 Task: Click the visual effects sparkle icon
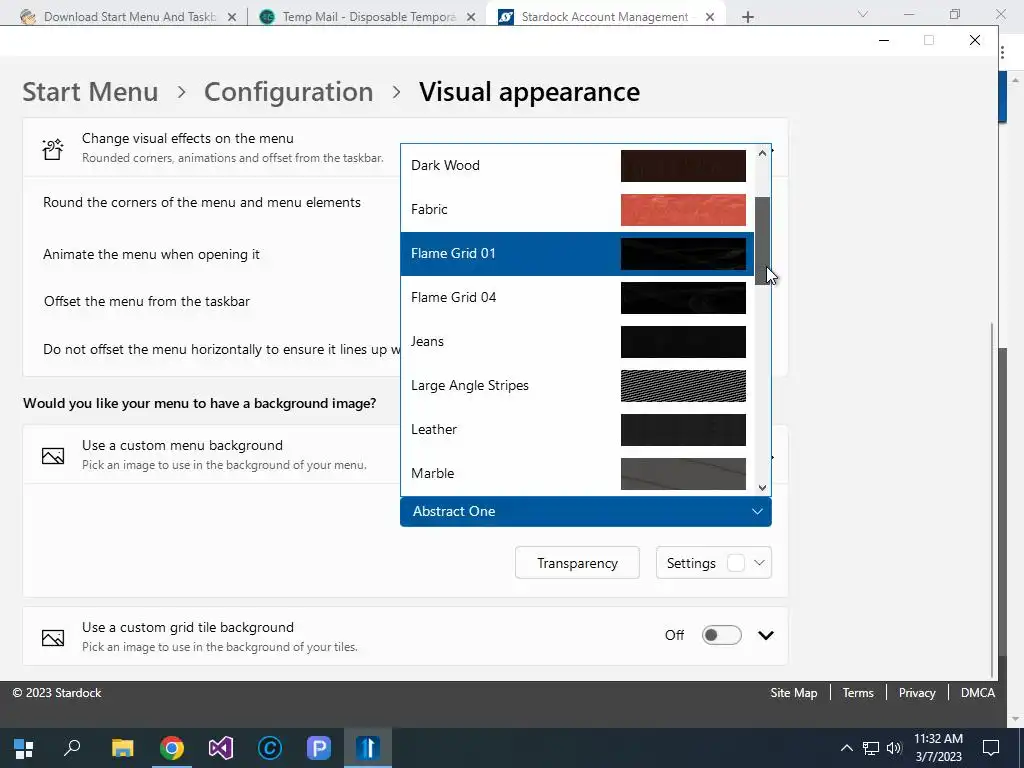pyautogui.click(x=53, y=149)
